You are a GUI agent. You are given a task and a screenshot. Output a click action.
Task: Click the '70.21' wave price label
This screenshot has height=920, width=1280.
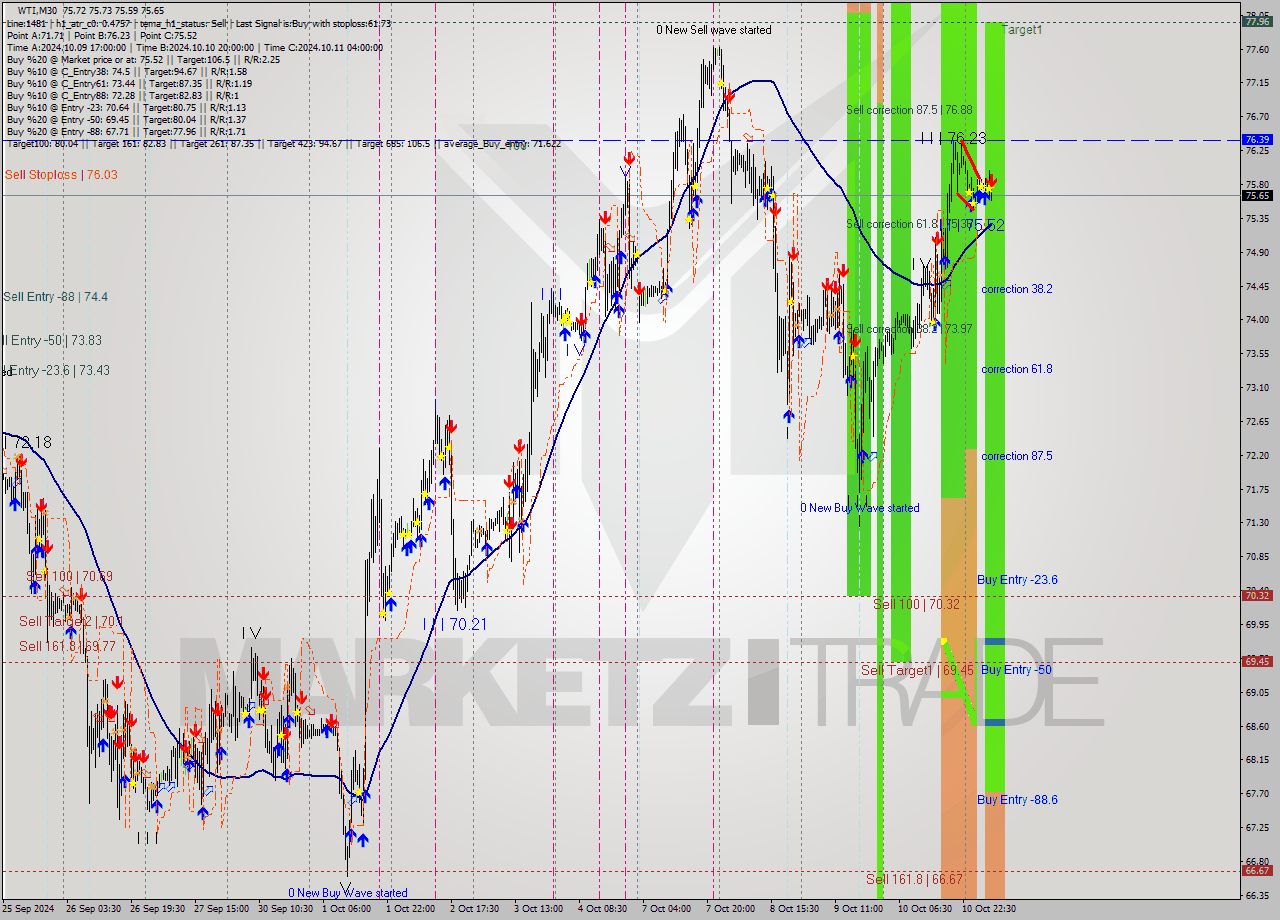[467, 624]
